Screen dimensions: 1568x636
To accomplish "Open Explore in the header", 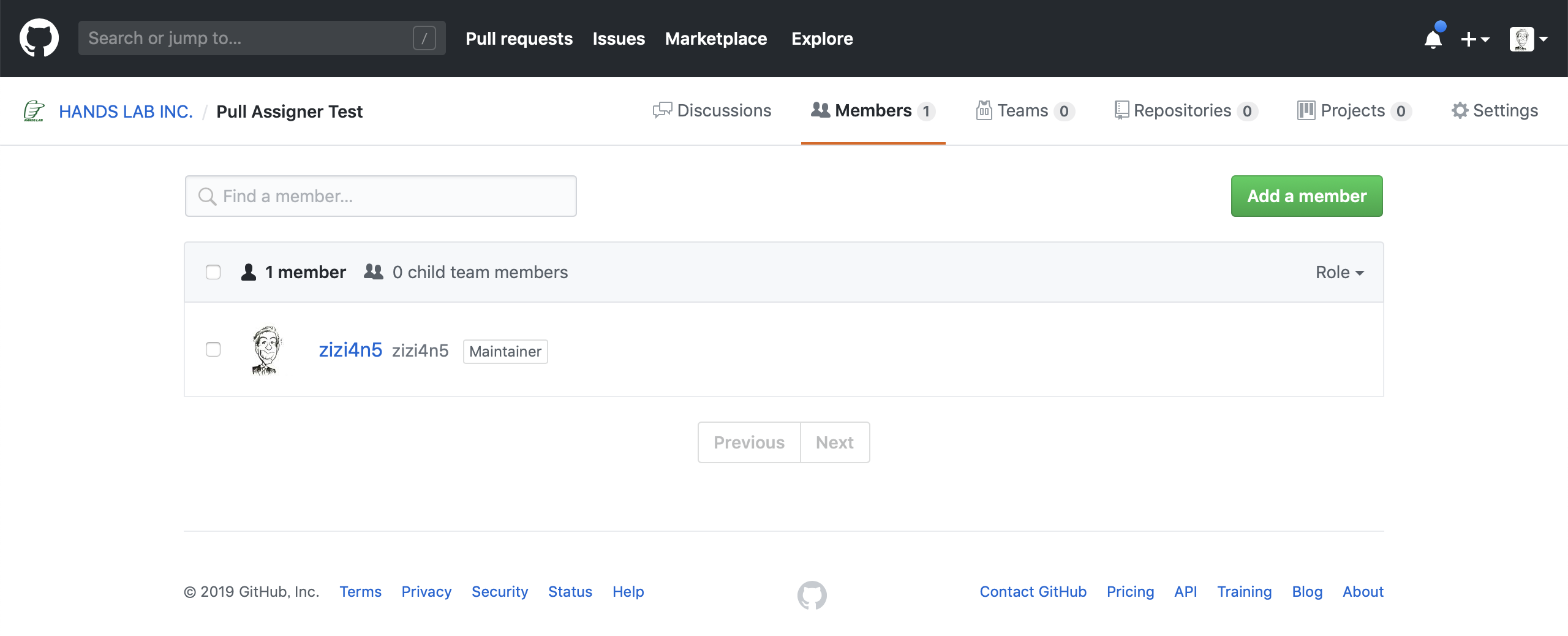I will click(x=822, y=39).
